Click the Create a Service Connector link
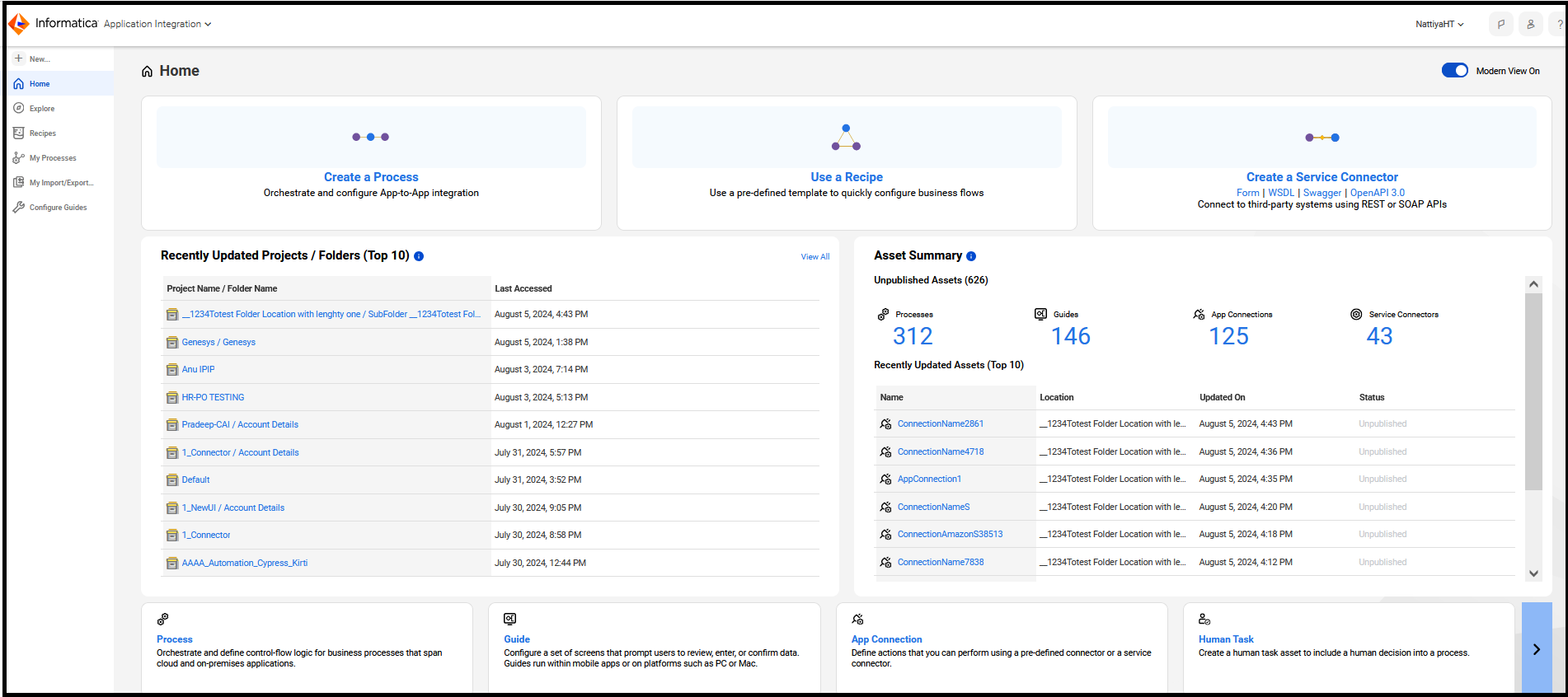1568x697 pixels. pyautogui.click(x=1322, y=177)
